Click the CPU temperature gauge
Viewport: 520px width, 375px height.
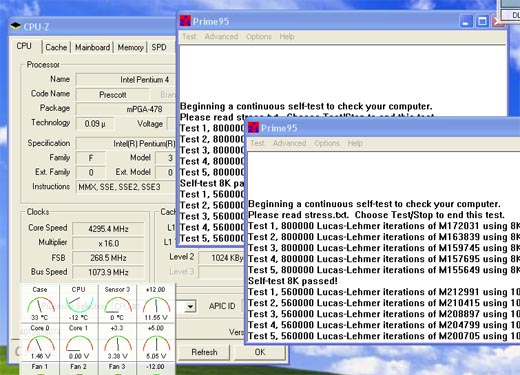tap(79, 303)
